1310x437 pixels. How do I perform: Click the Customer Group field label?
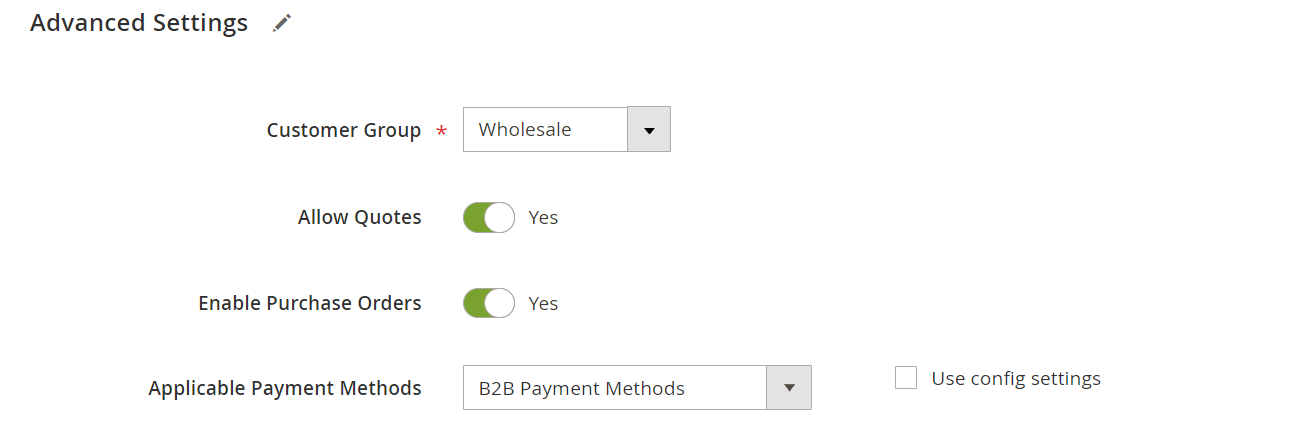coord(344,130)
